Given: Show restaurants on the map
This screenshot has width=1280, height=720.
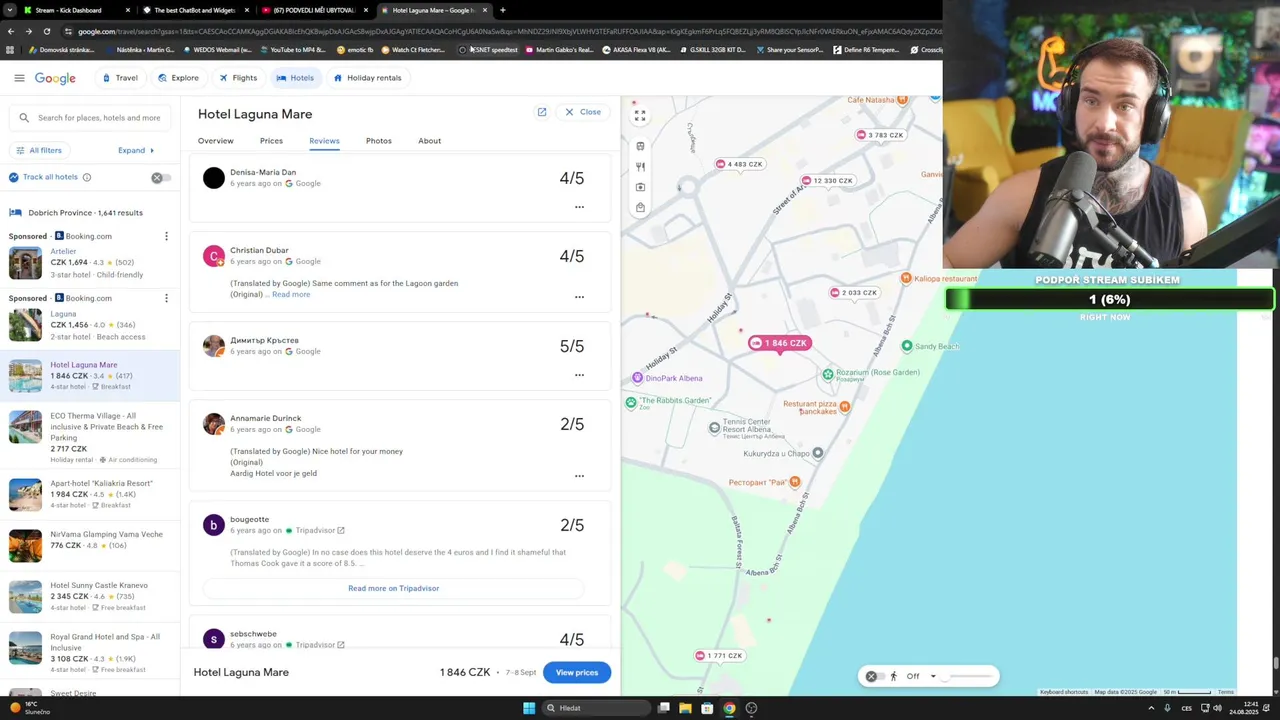Looking at the screenshot, I should (640, 167).
